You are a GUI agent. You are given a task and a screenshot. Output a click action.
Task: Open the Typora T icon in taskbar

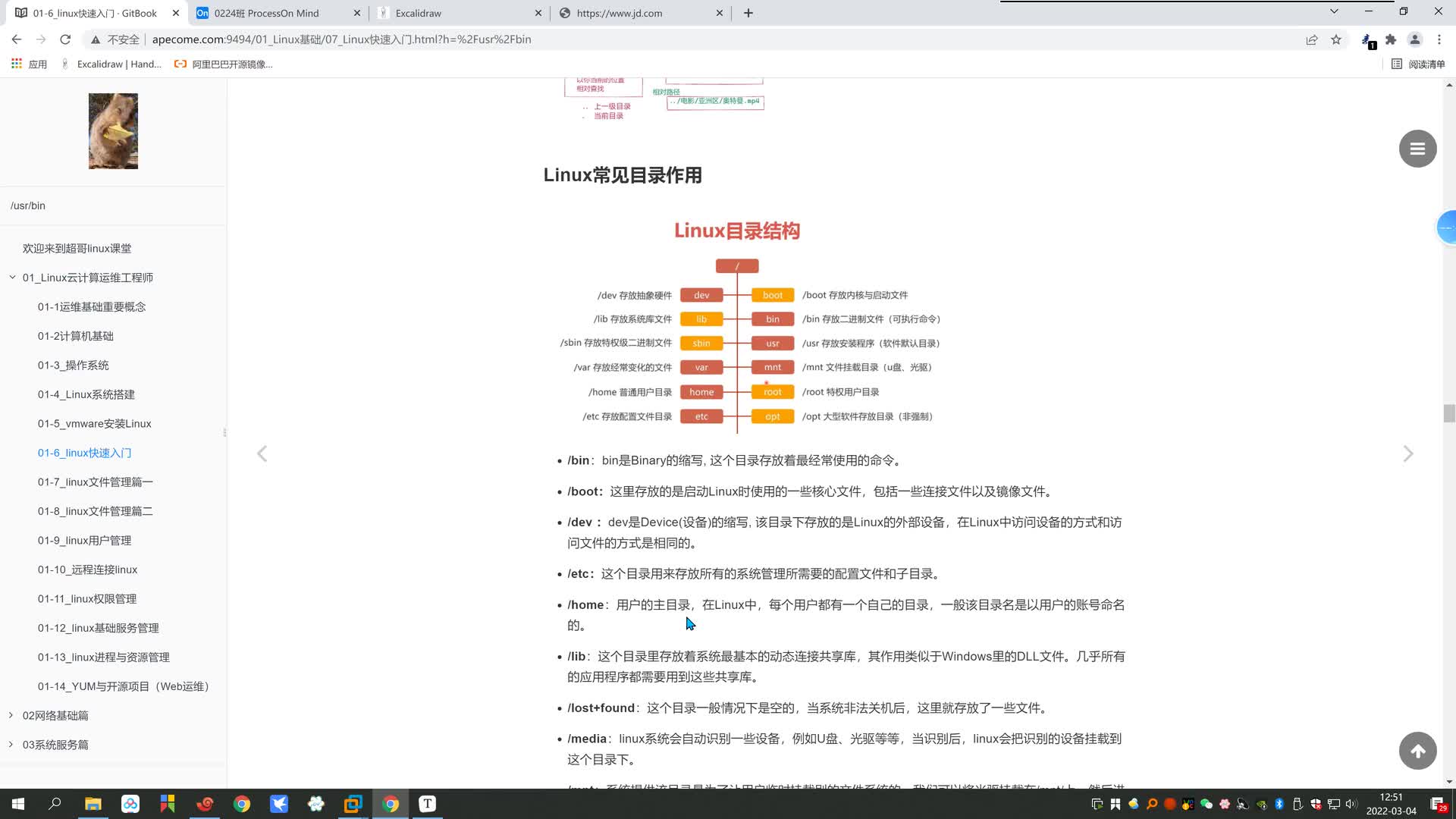[x=428, y=804]
